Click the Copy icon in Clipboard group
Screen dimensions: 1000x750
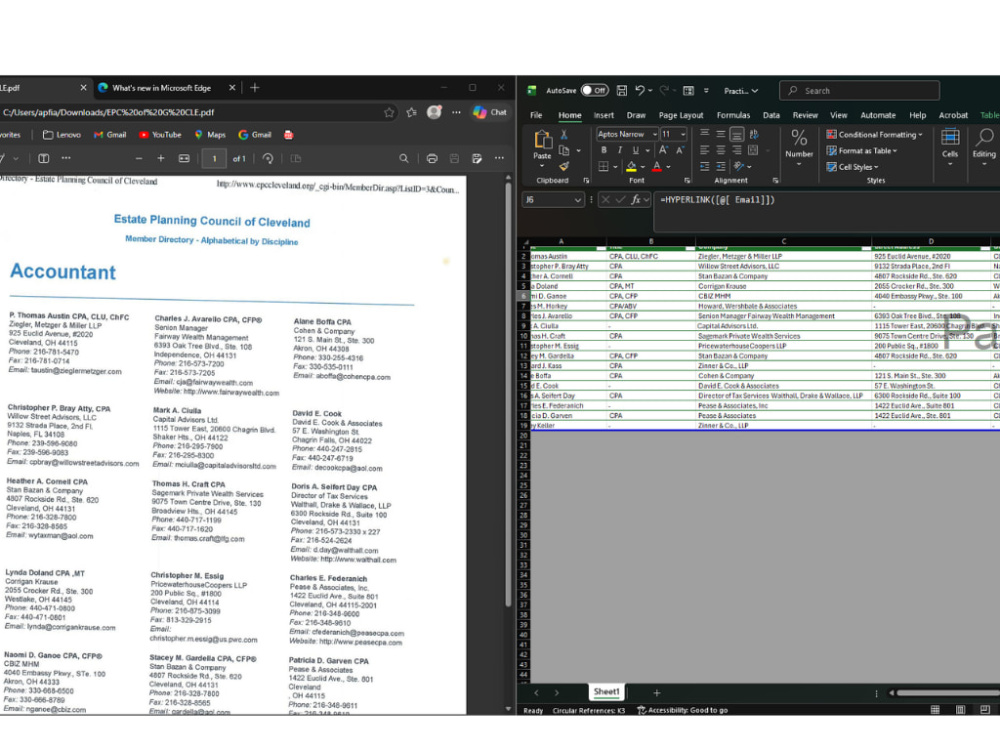click(564, 151)
